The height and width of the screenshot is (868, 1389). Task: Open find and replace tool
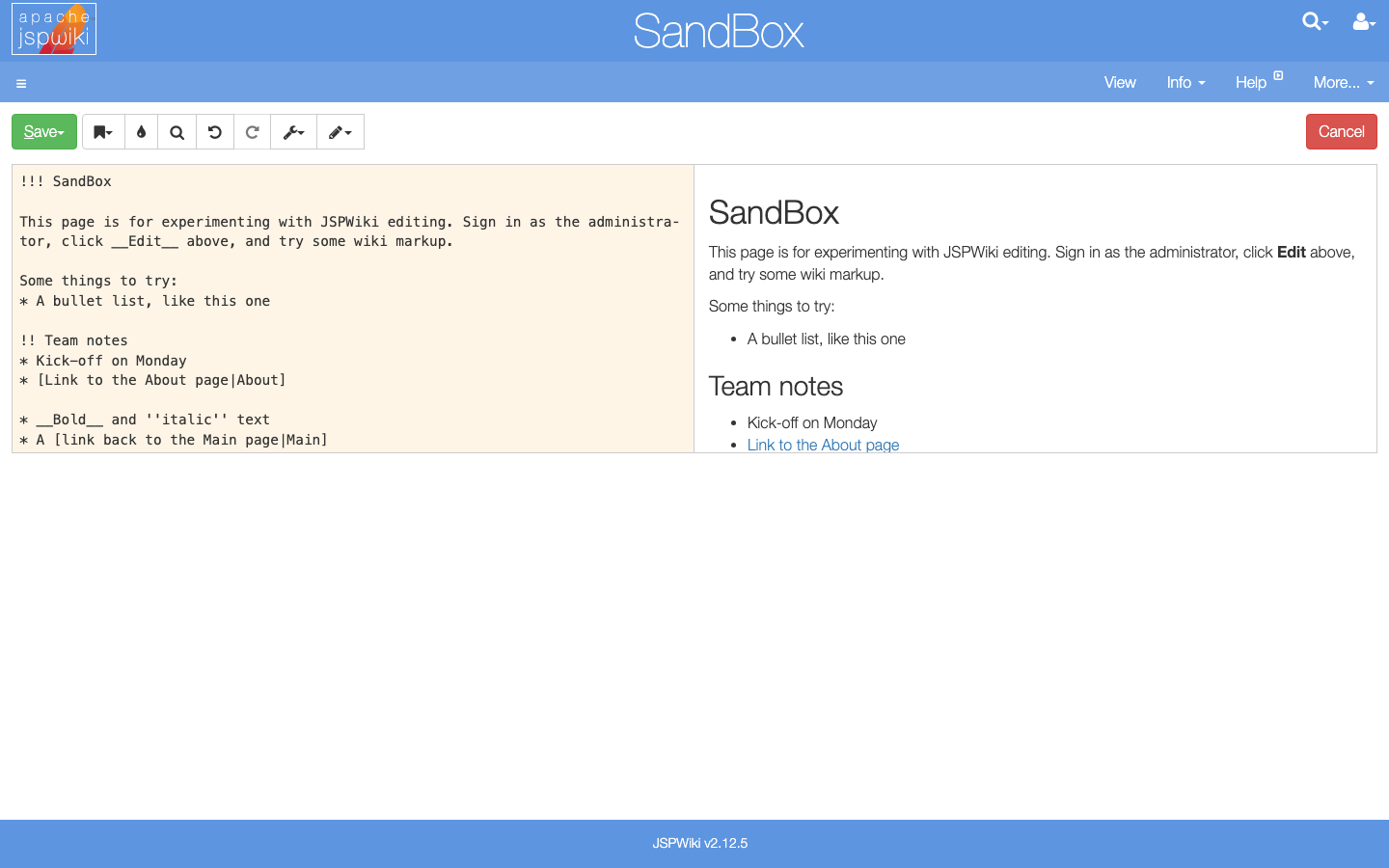[177, 132]
